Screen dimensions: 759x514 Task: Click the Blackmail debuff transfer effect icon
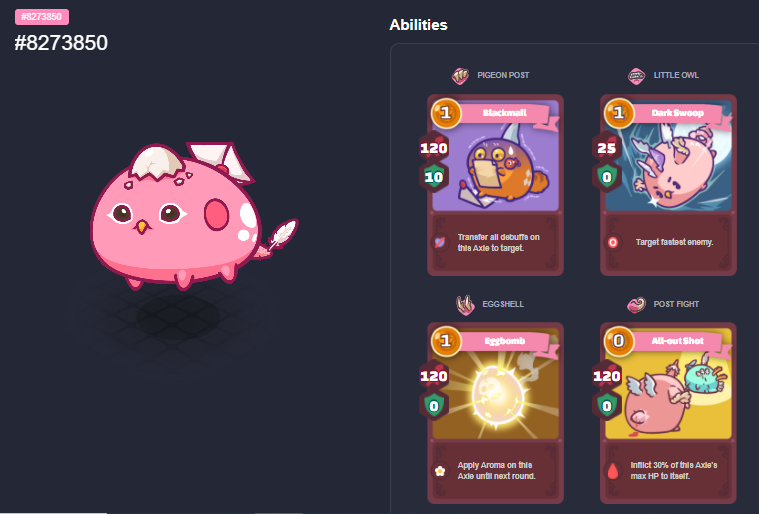click(x=440, y=242)
